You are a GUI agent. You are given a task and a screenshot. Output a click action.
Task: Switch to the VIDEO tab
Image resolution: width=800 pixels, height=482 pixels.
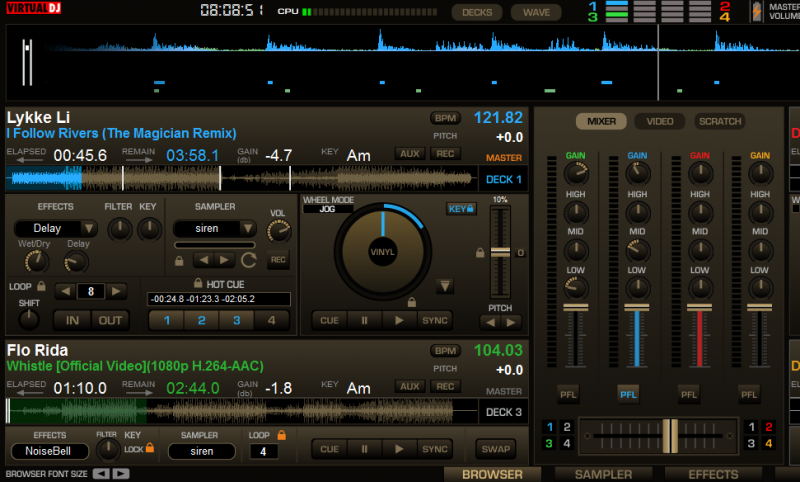(660, 121)
